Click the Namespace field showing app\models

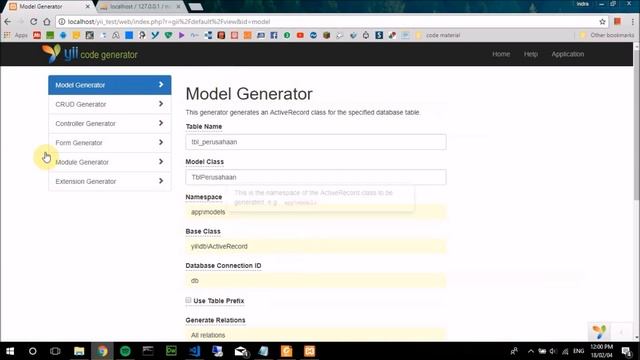pyautogui.click(x=316, y=212)
